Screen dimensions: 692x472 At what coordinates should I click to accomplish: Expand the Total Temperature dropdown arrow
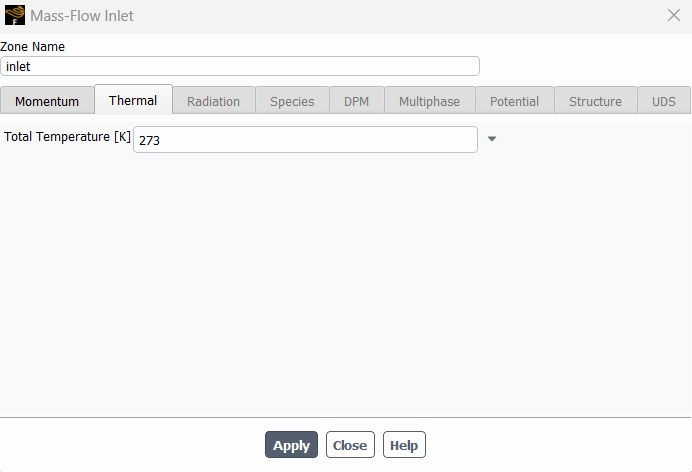coord(492,139)
